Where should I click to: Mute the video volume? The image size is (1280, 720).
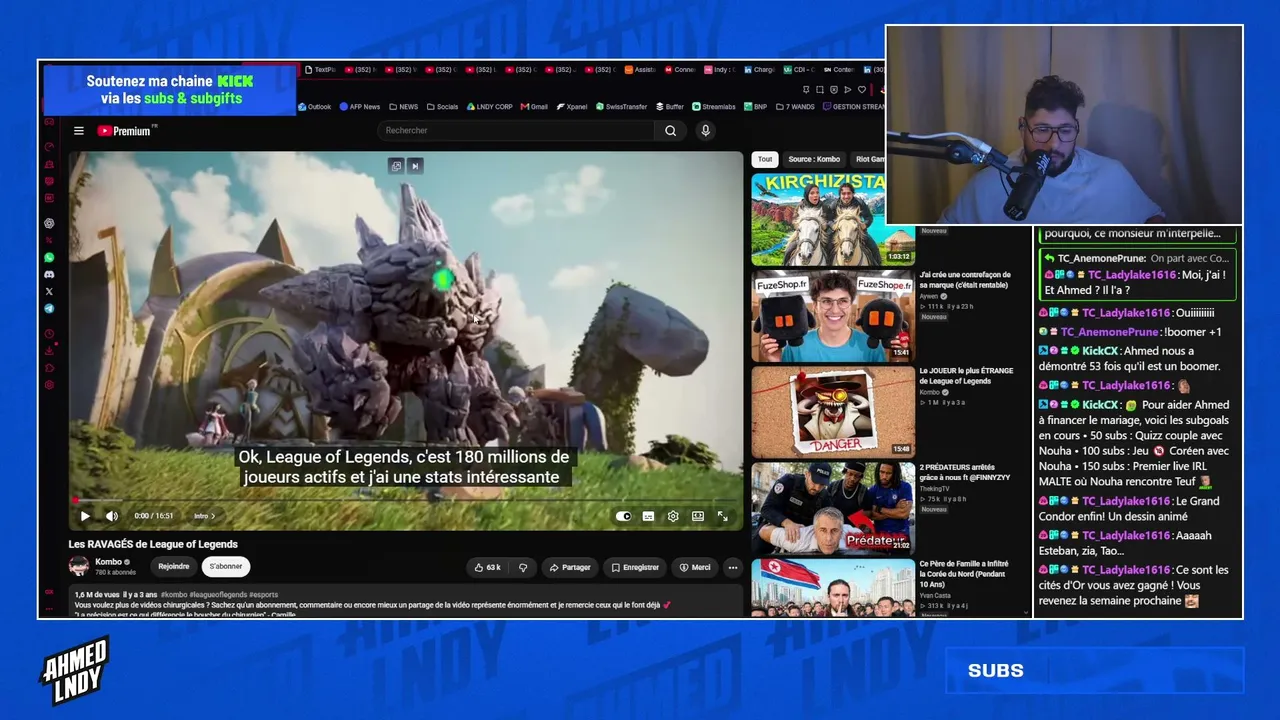[112, 516]
